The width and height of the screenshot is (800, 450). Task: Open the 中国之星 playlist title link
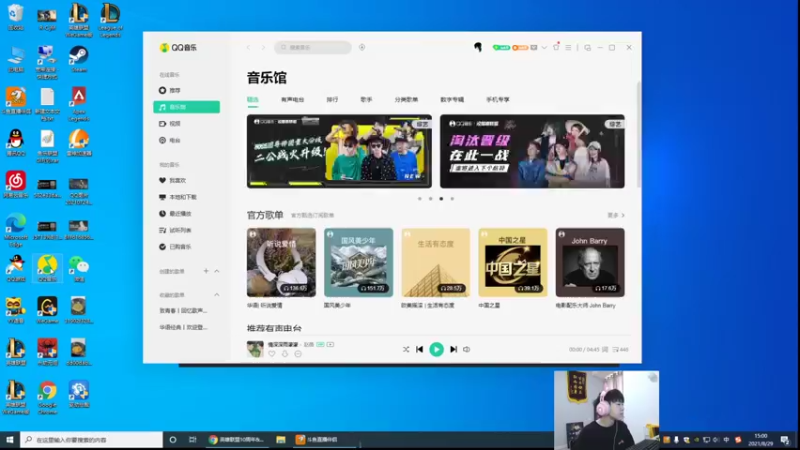(x=489, y=305)
